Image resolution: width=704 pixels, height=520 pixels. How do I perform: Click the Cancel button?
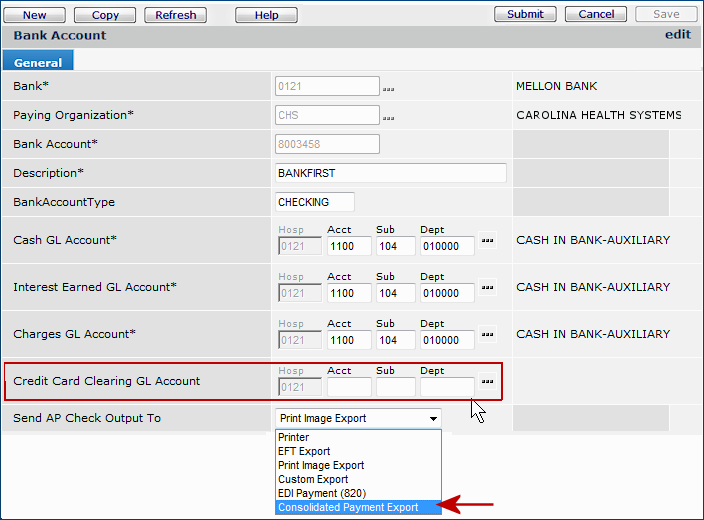[x=596, y=14]
